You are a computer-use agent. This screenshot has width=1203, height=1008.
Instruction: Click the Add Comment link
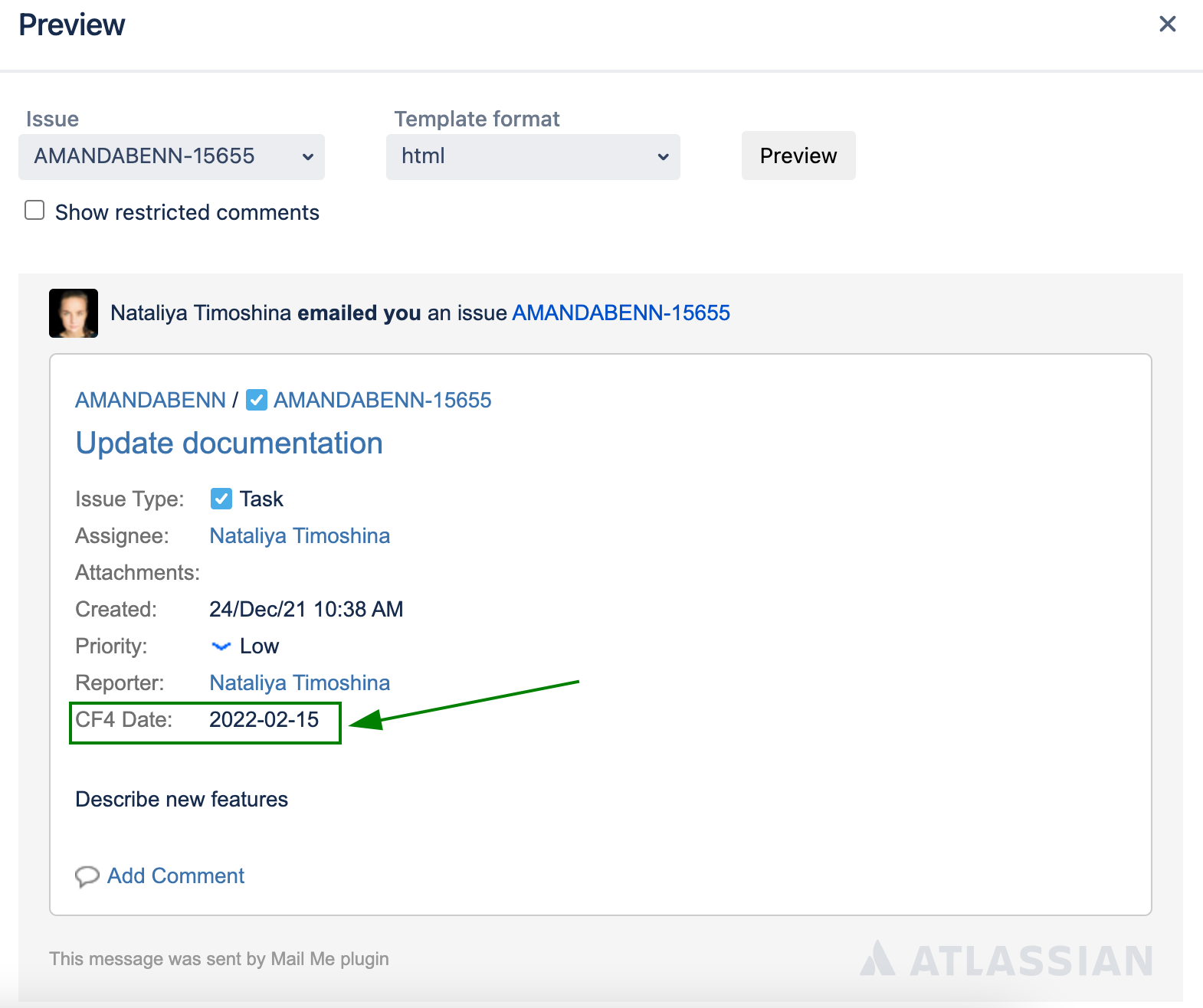pyautogui.click(x=175, y=876)
